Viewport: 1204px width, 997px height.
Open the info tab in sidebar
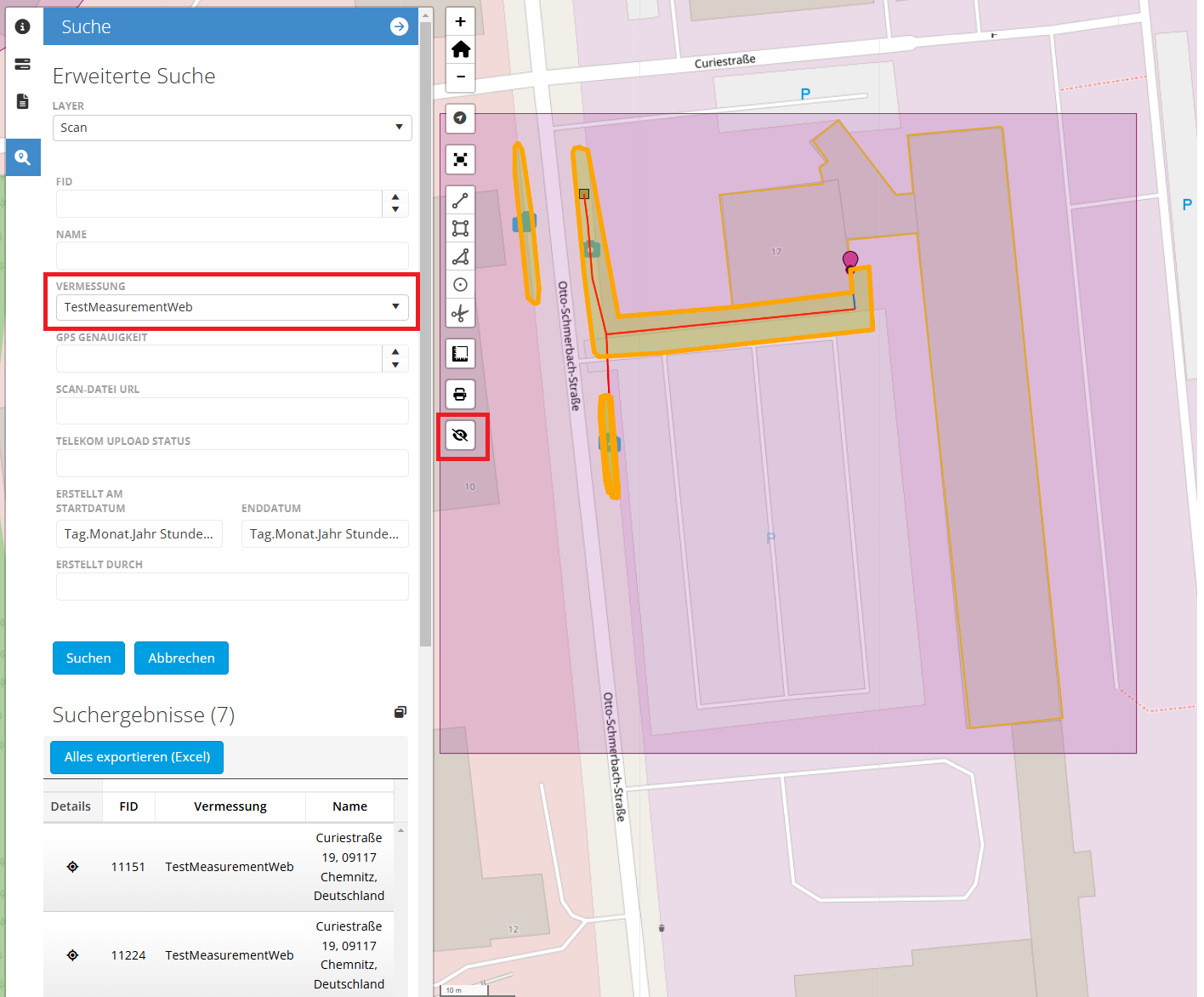pos(23,26)
